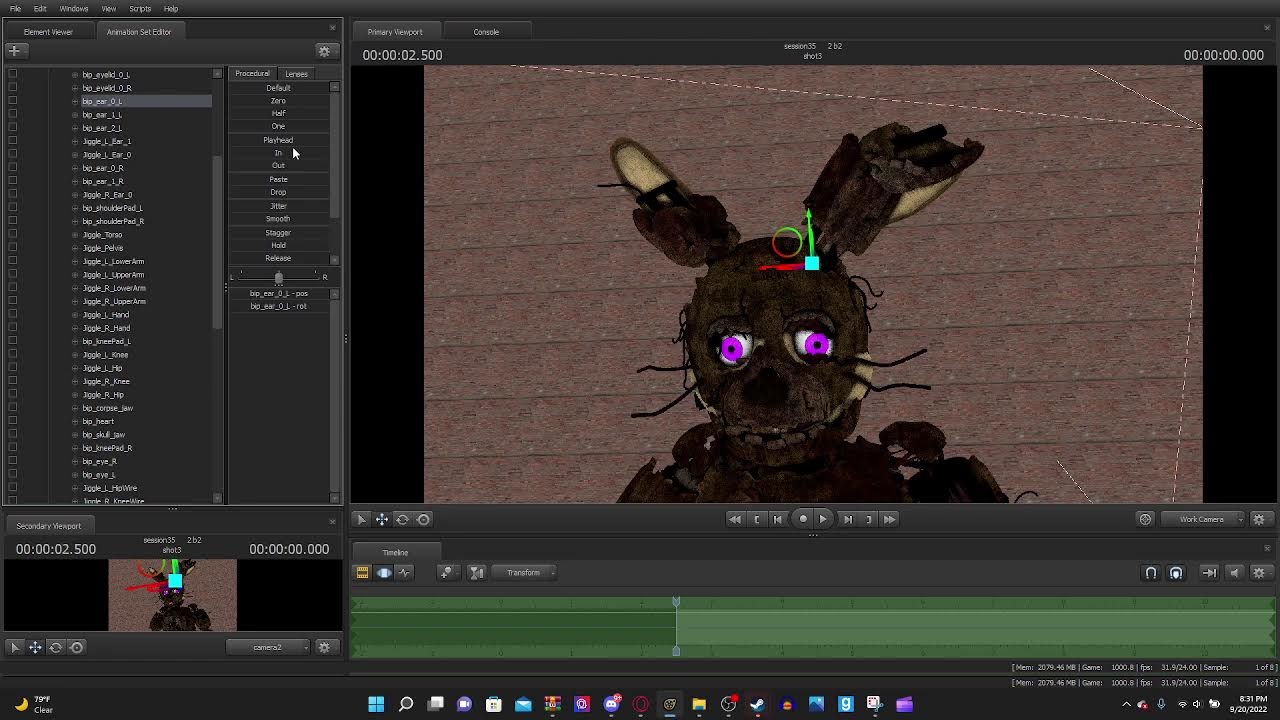1280x720 pixels.
Task: Open Animation Set Editor gear settings
Action: pos(324,51)
